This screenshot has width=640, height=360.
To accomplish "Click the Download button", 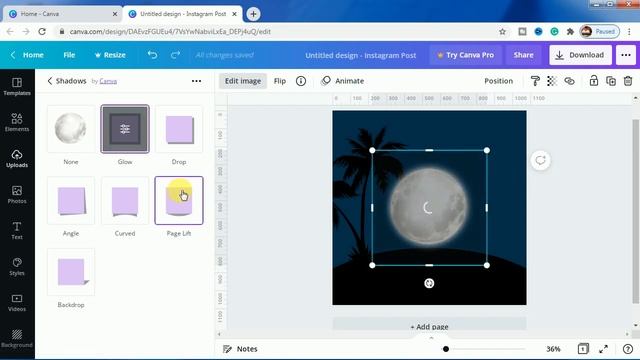I will pos(580,55).
